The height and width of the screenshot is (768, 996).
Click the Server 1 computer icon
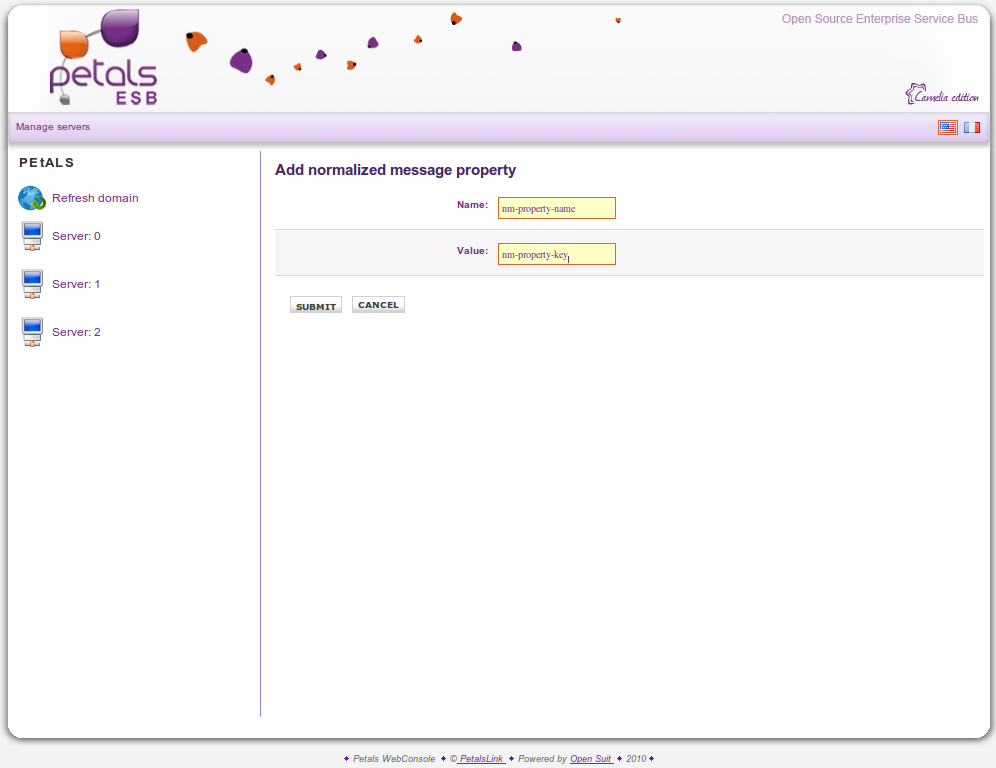pyautogui.click(x=32, y=284)
